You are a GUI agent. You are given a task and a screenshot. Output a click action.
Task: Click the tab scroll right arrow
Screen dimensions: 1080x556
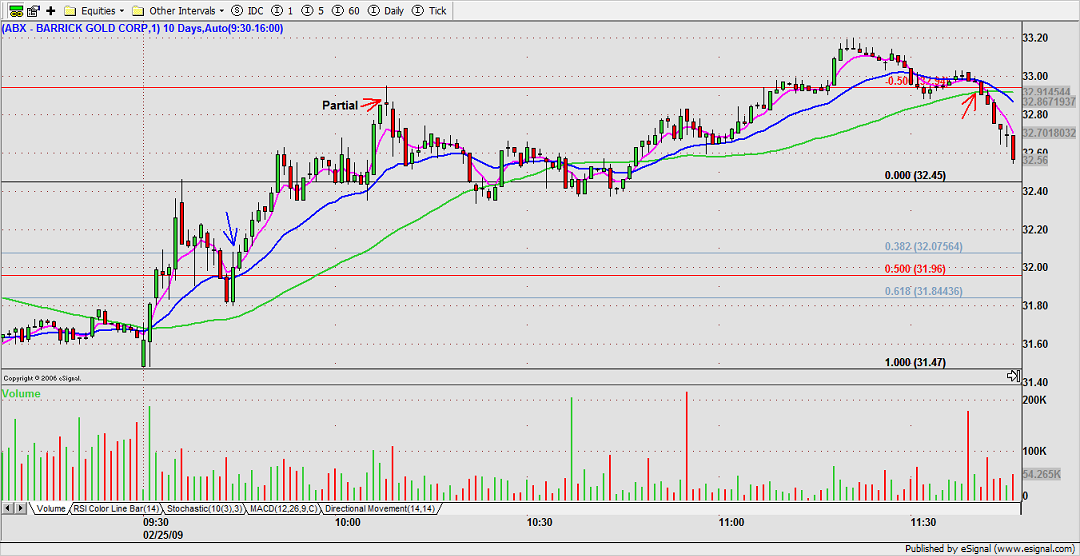[x=19, y=508]
